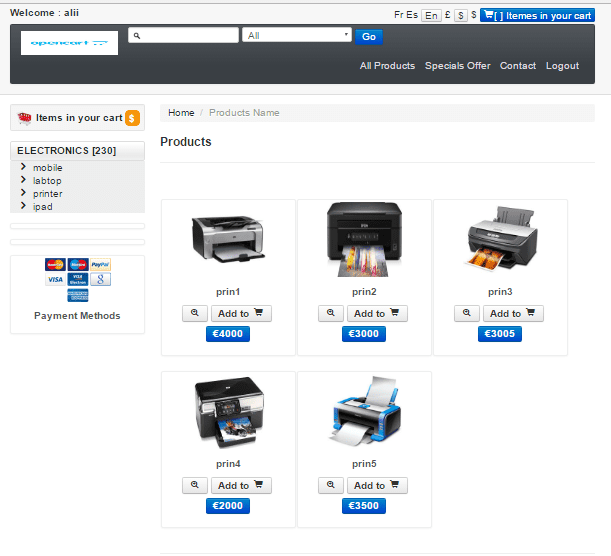
Task: Open Itemes in your cart button at top
Action: tap(537, 15)
